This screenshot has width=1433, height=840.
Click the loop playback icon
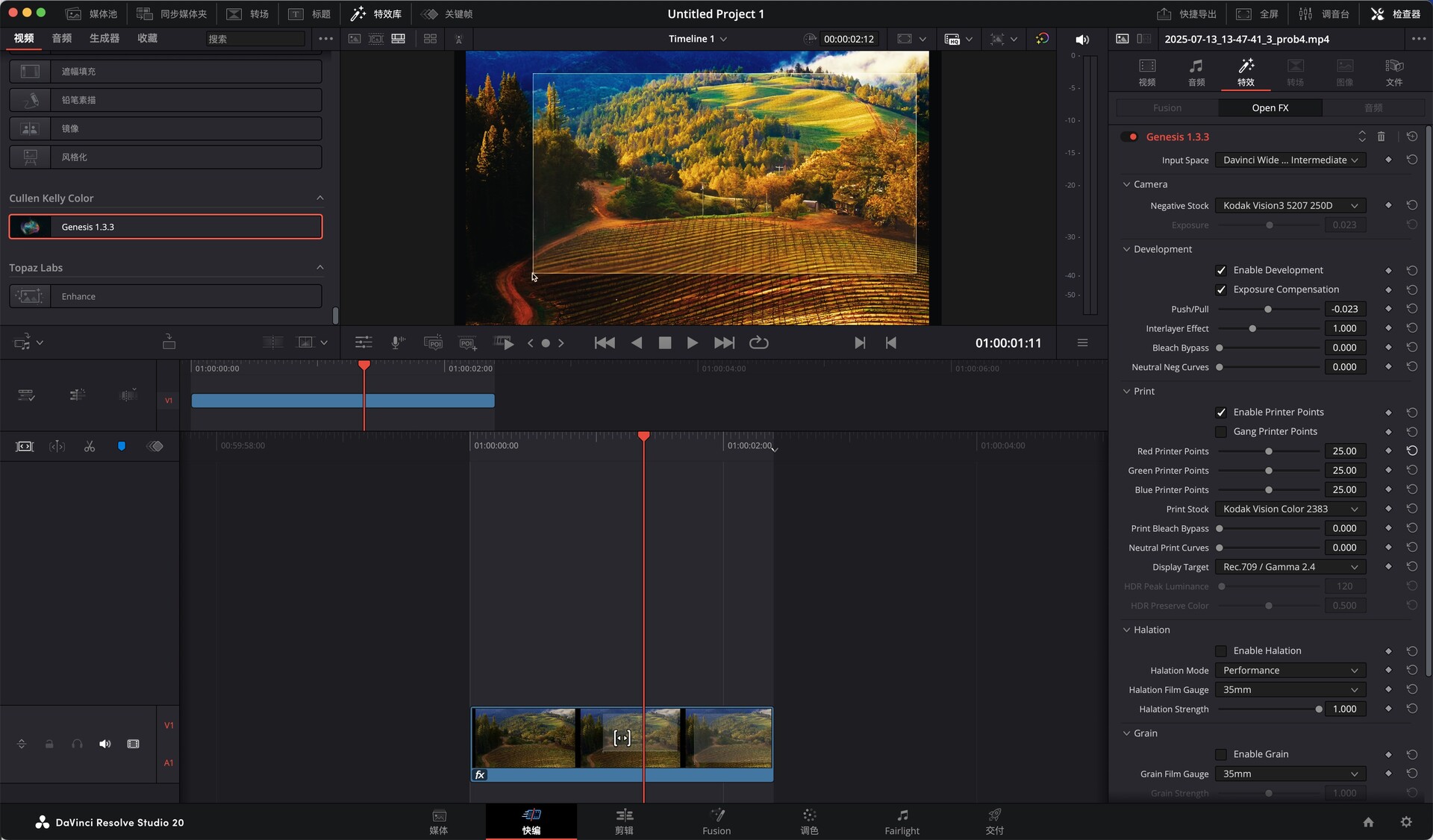point(758,342)
